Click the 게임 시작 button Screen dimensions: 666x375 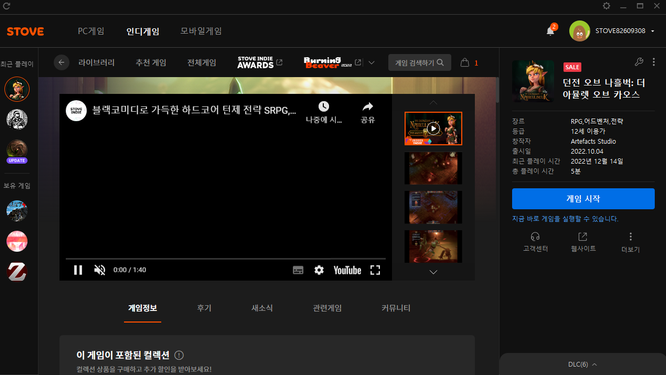(583, 199)
